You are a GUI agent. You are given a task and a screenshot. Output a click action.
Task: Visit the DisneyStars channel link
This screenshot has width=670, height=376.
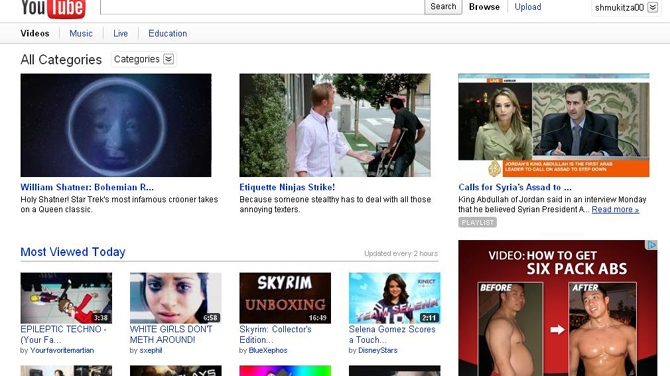coord(378,350)
